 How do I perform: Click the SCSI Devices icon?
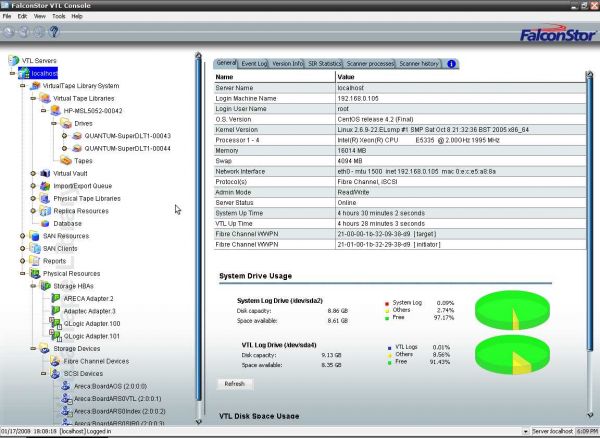coord(55,373)
